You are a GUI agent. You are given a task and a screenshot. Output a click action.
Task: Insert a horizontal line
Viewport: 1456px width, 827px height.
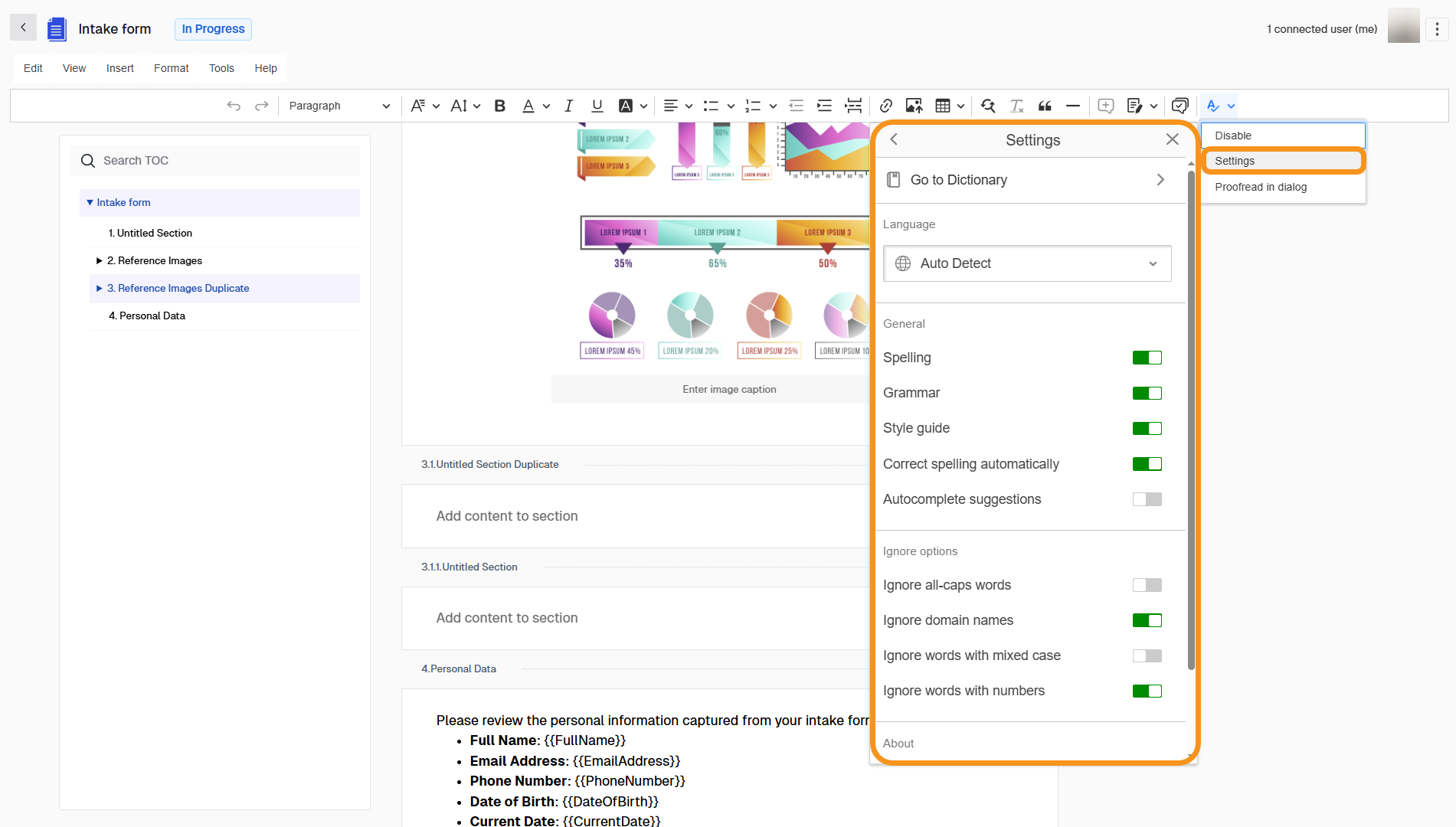pyautogui.click(x=1072, y=106)
